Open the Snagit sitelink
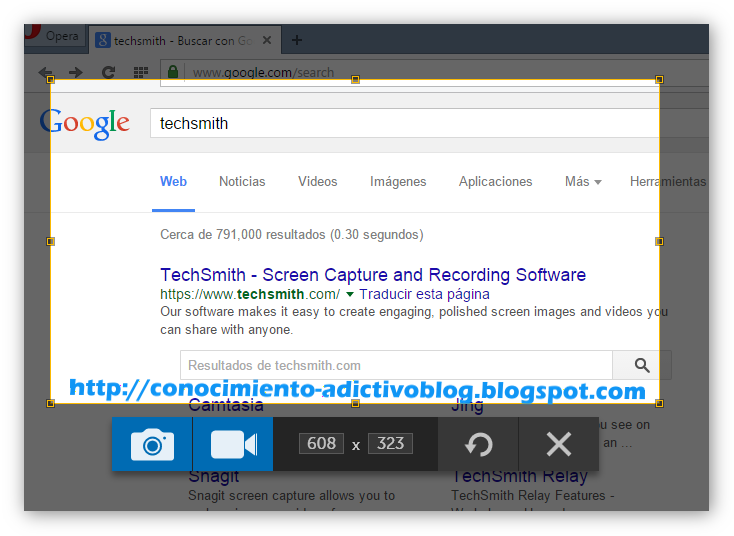 [213, 476]
